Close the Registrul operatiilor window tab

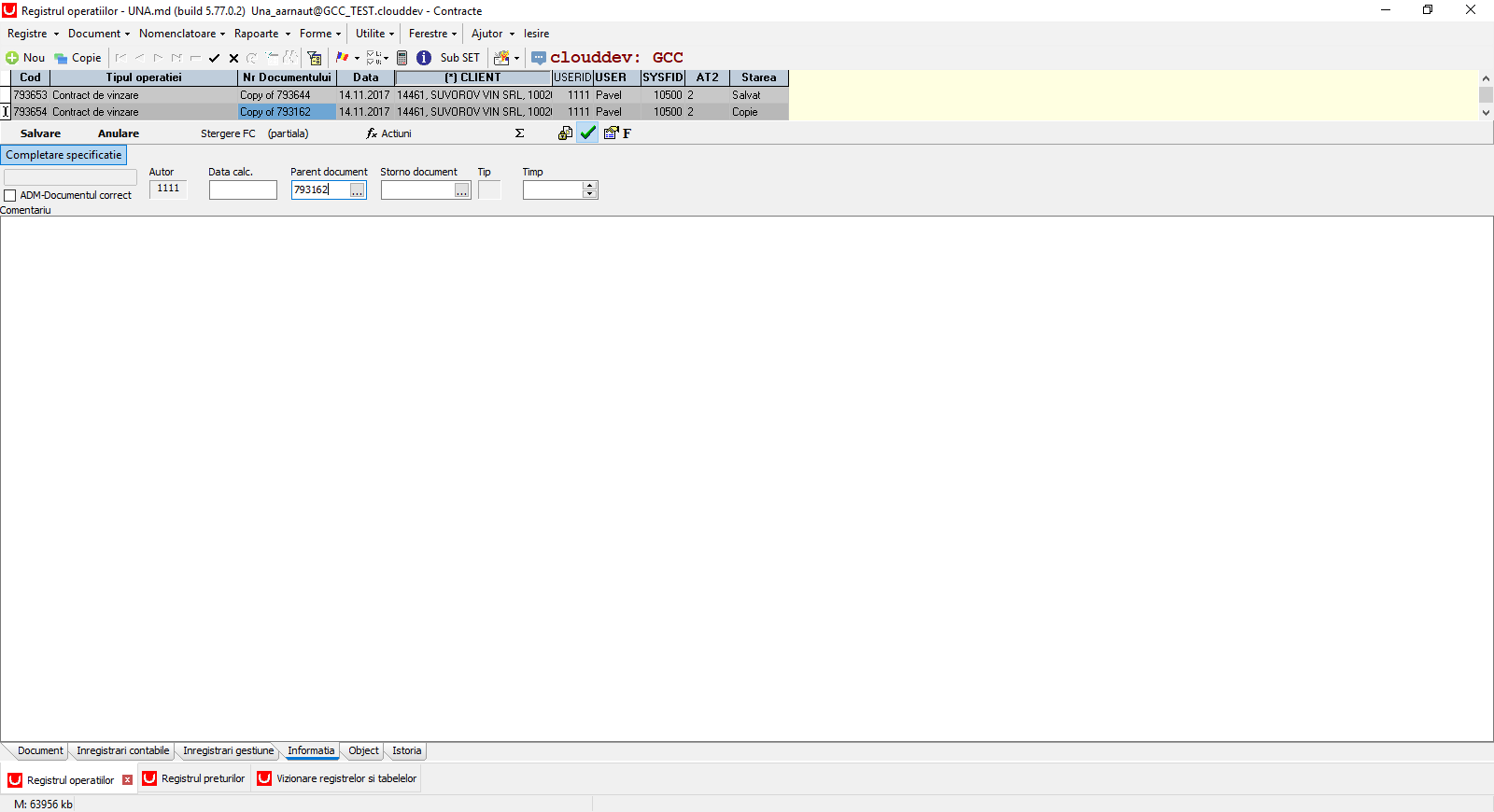click(128, 780)
